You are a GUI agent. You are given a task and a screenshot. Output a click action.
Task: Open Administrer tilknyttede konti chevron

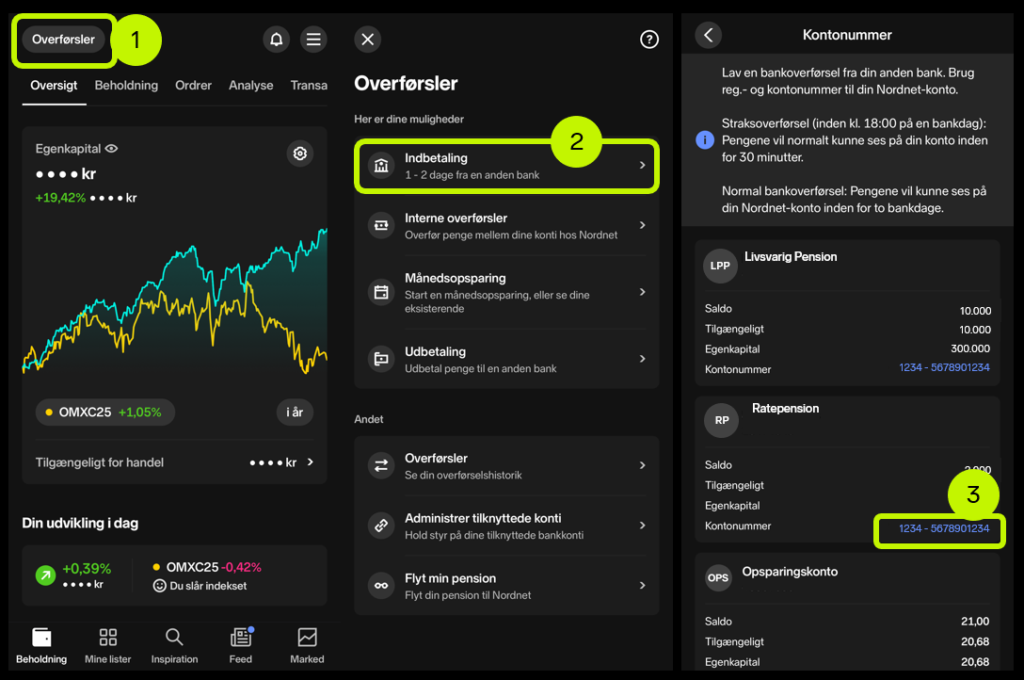643,525
